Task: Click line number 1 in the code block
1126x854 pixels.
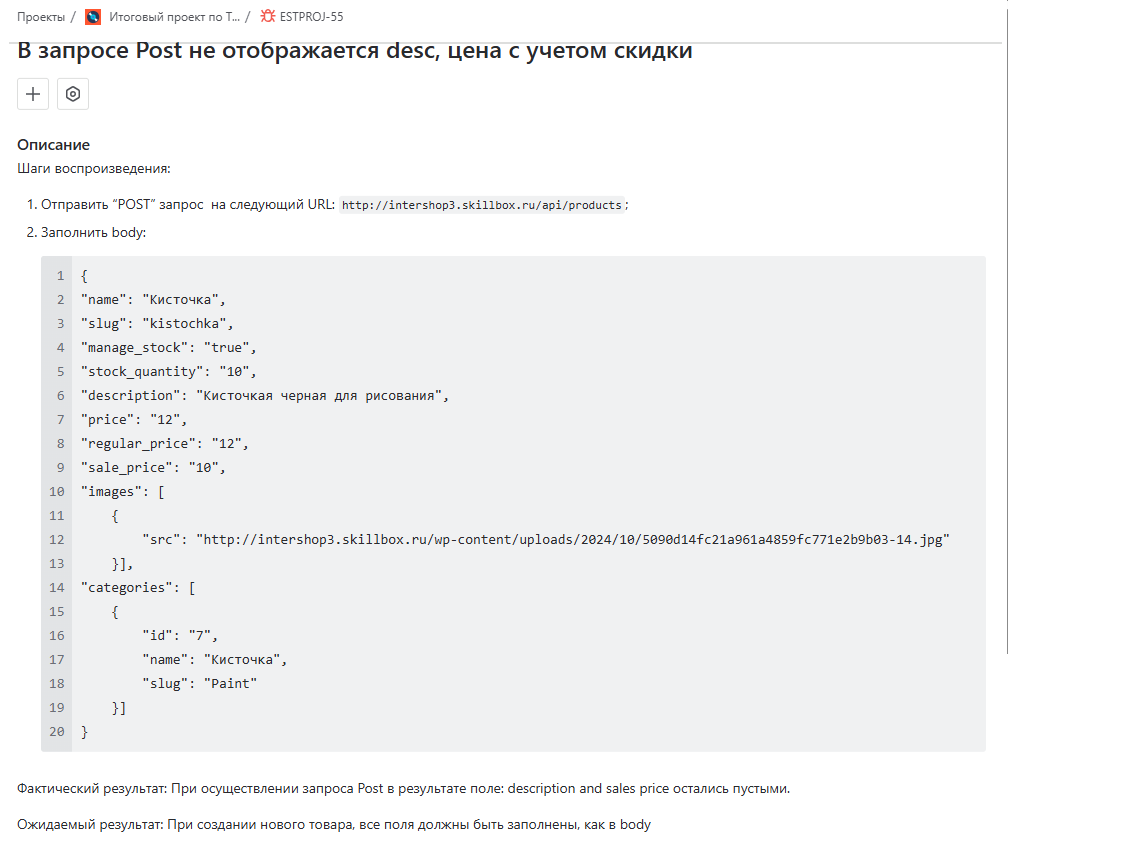Action: (x=59, y=275)
